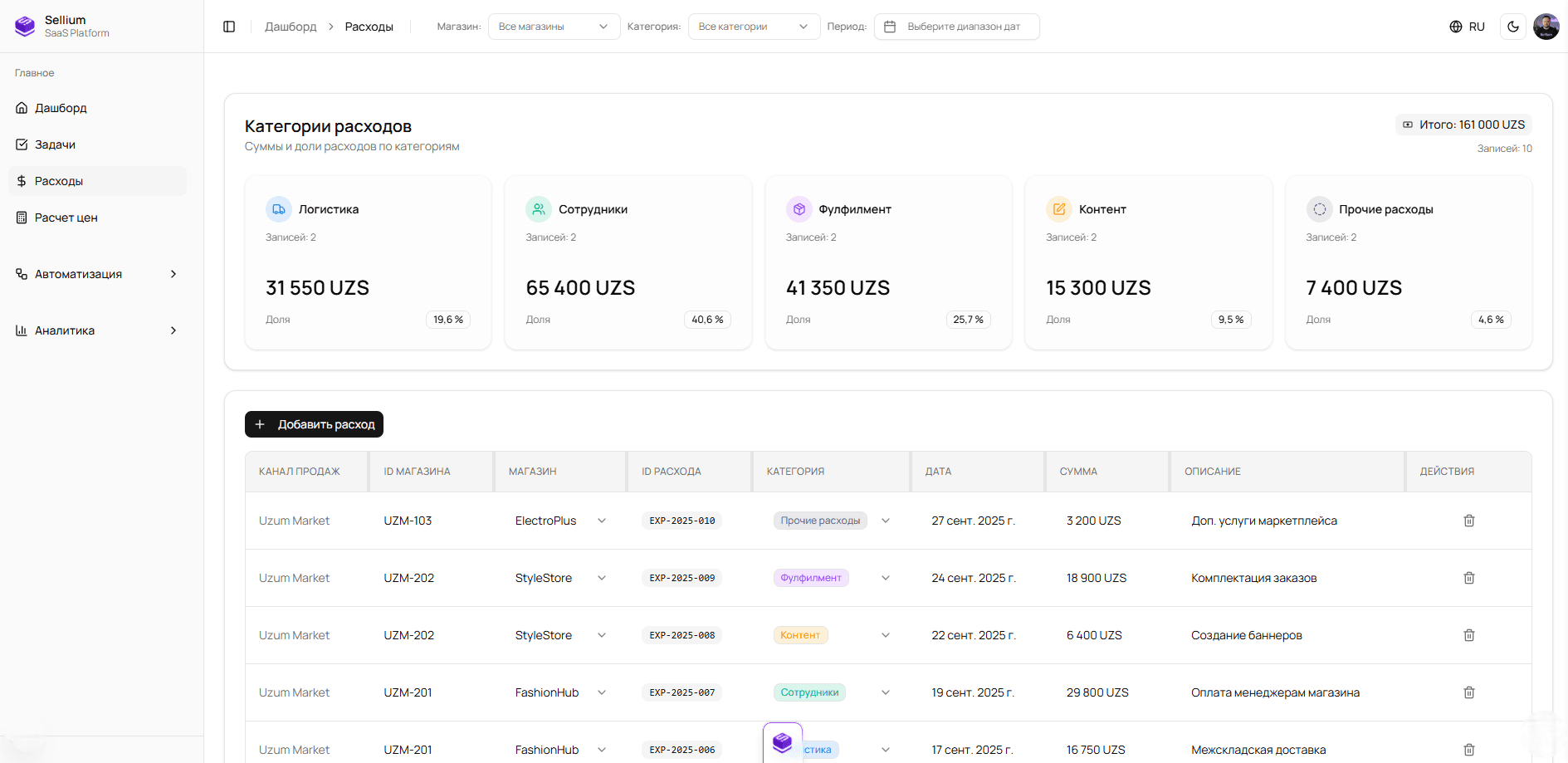The width and height of the screenshot is (1568, 763).
Task: Expand the Автоматизация sidebar section
Action: click(x=97, y=274)
